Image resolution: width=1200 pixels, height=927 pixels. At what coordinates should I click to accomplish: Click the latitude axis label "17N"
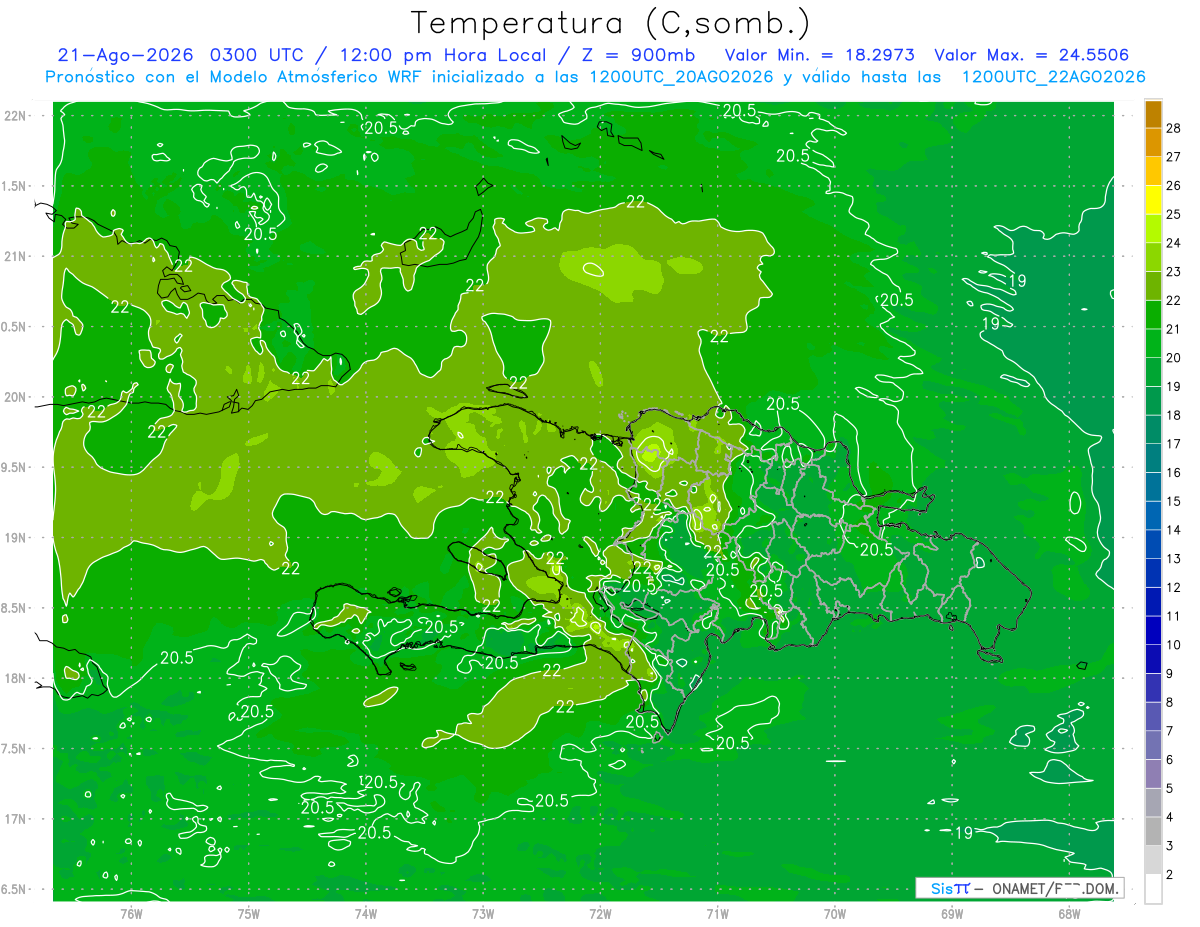[17, 819]
